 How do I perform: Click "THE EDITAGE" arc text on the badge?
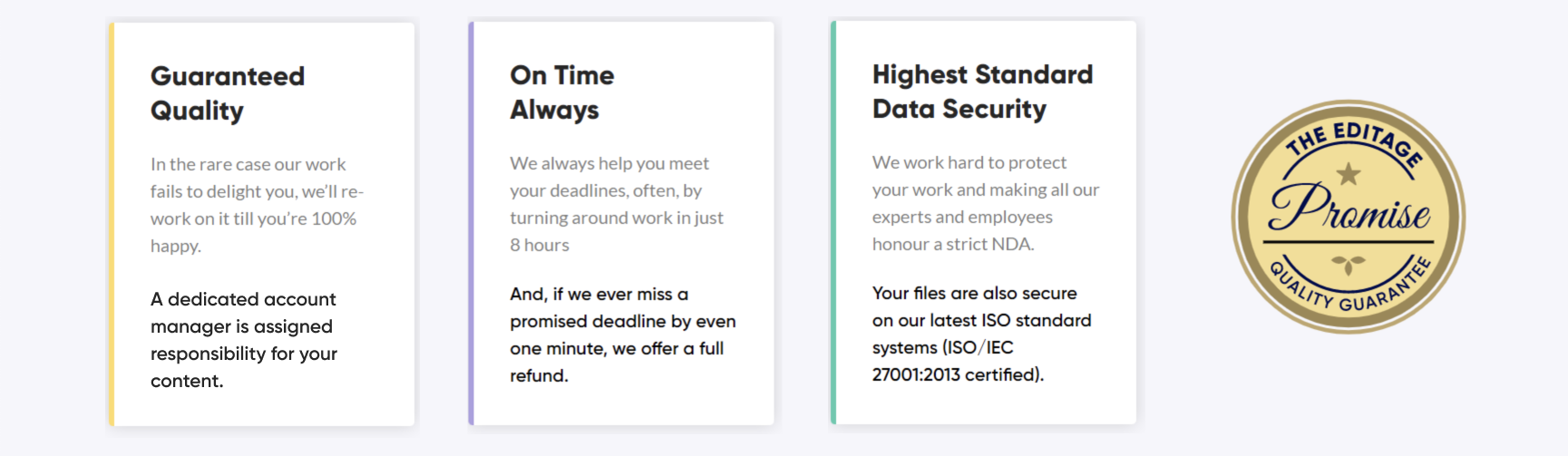[1354, 142]
